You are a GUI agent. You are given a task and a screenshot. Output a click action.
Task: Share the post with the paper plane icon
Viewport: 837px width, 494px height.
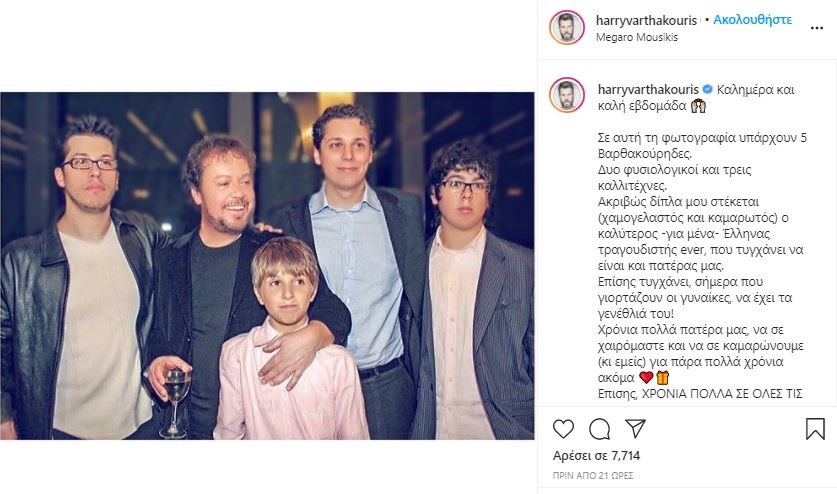click(x=635, y=429)
